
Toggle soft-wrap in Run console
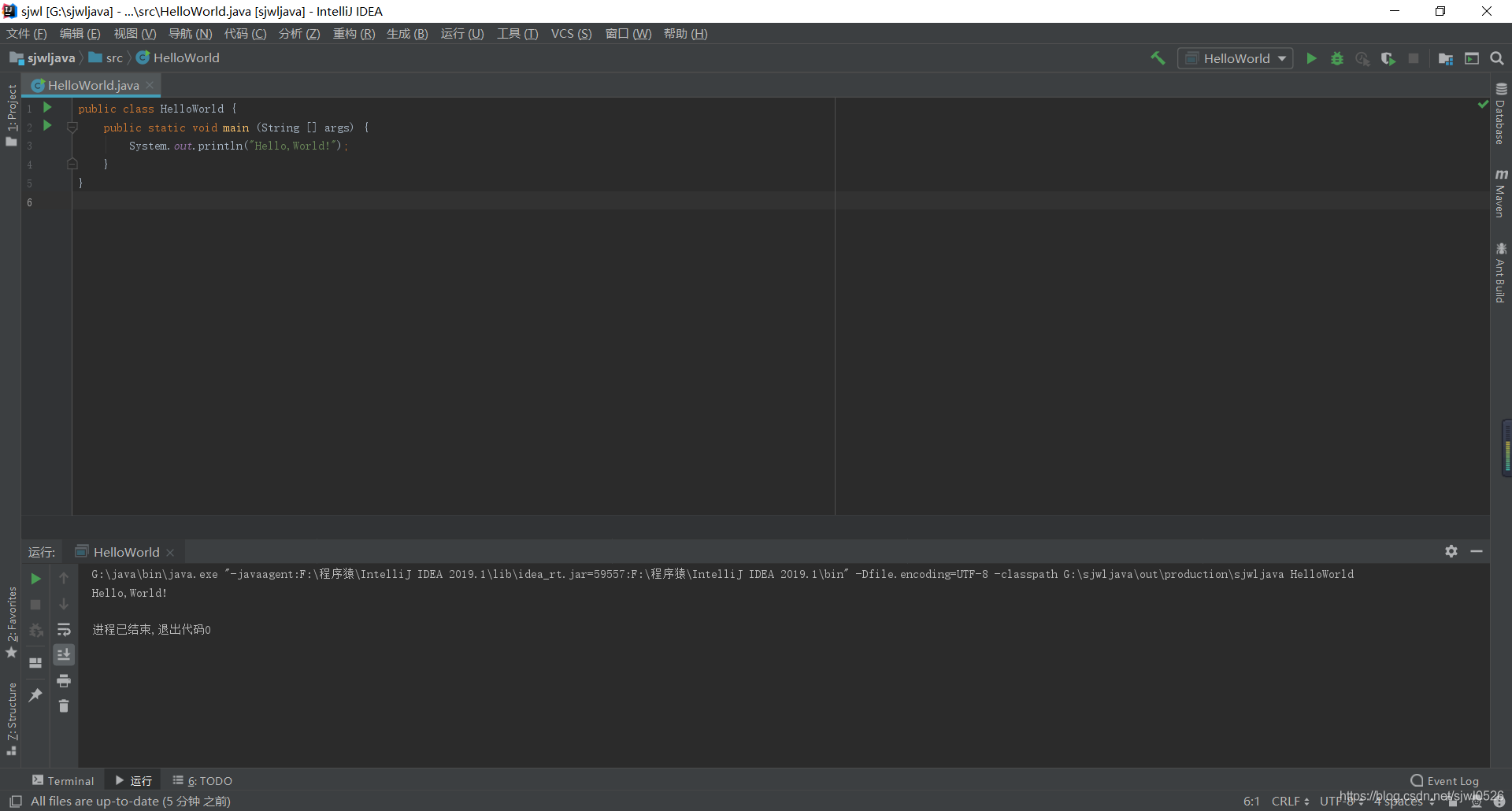point(64,629)
